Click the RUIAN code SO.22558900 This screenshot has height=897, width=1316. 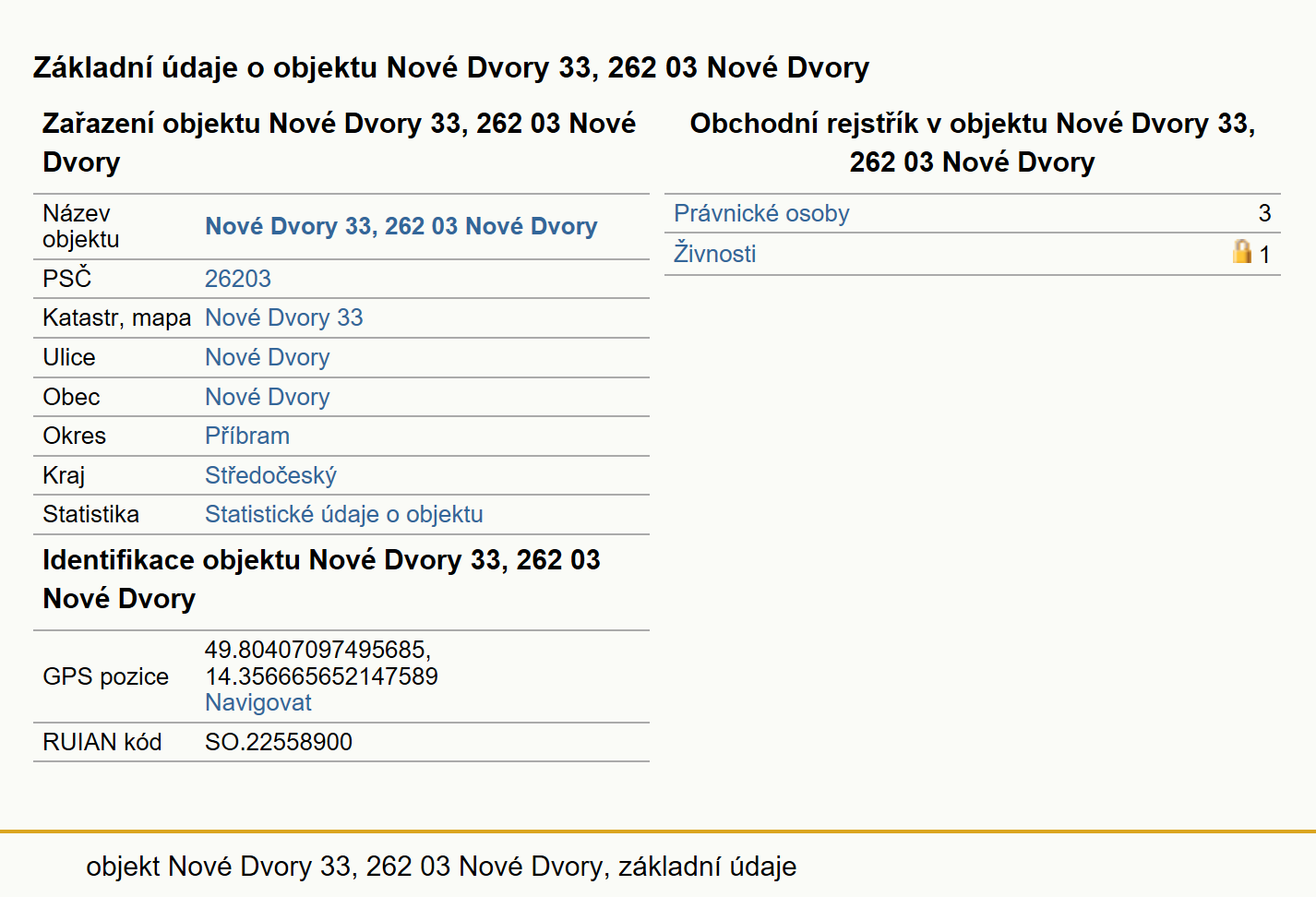(279, 742)
